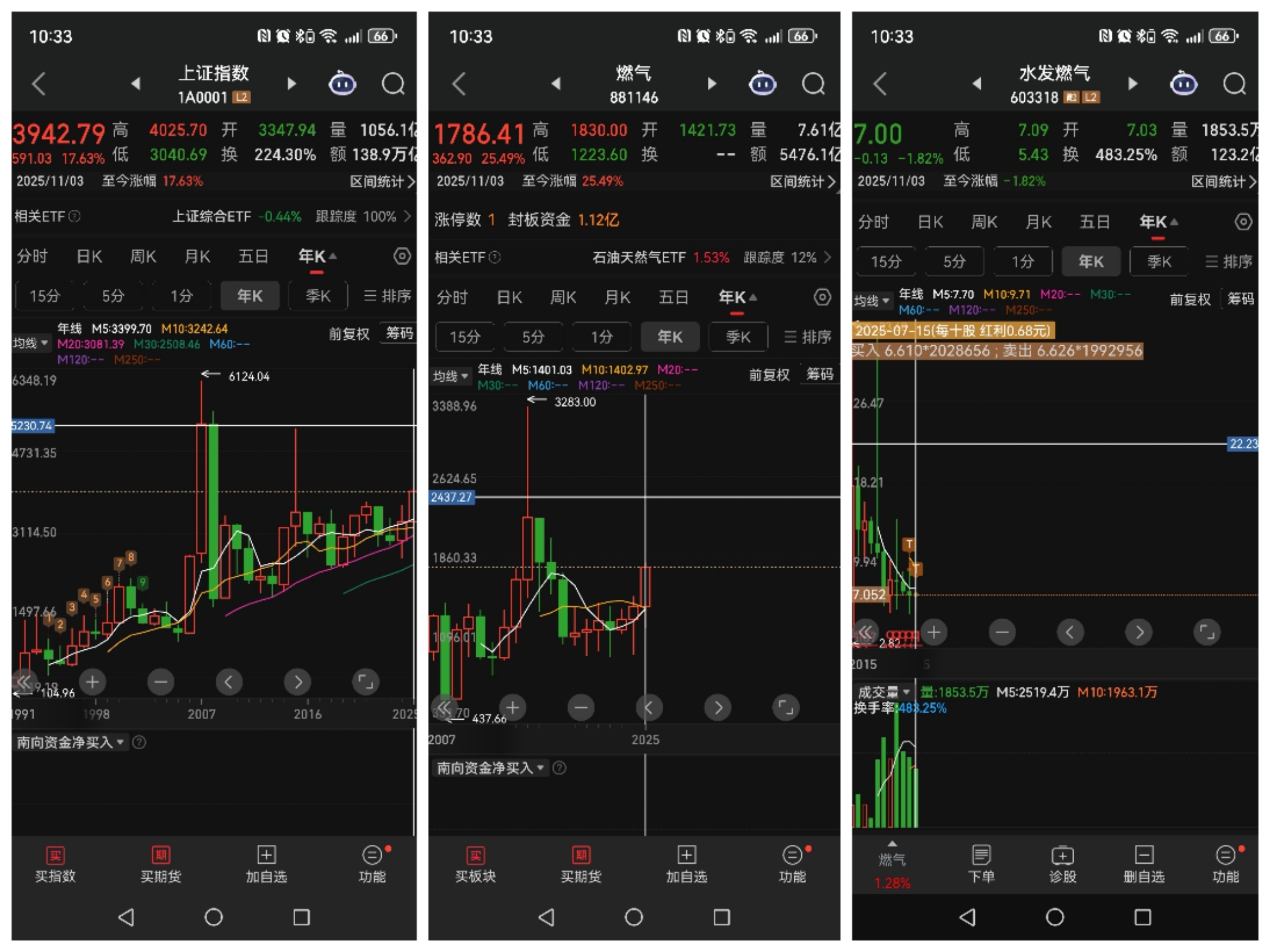Open search on the 水发燃气 screen
This screenshot has height=952, width=1270.
pyautogui.click(x=1234, y=84)
